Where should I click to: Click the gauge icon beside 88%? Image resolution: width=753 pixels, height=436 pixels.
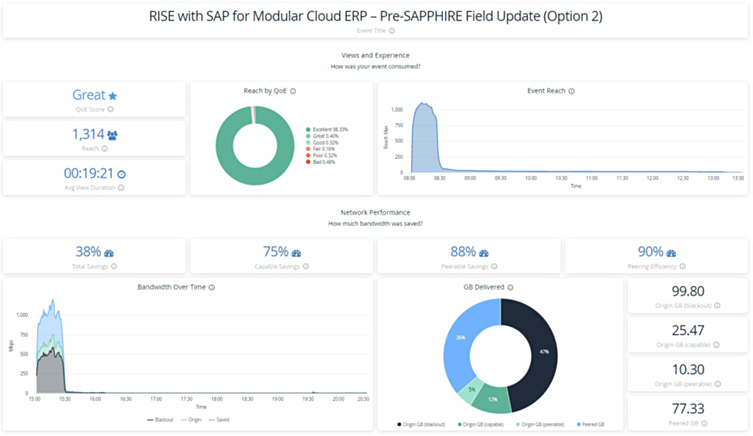point(484,253)
